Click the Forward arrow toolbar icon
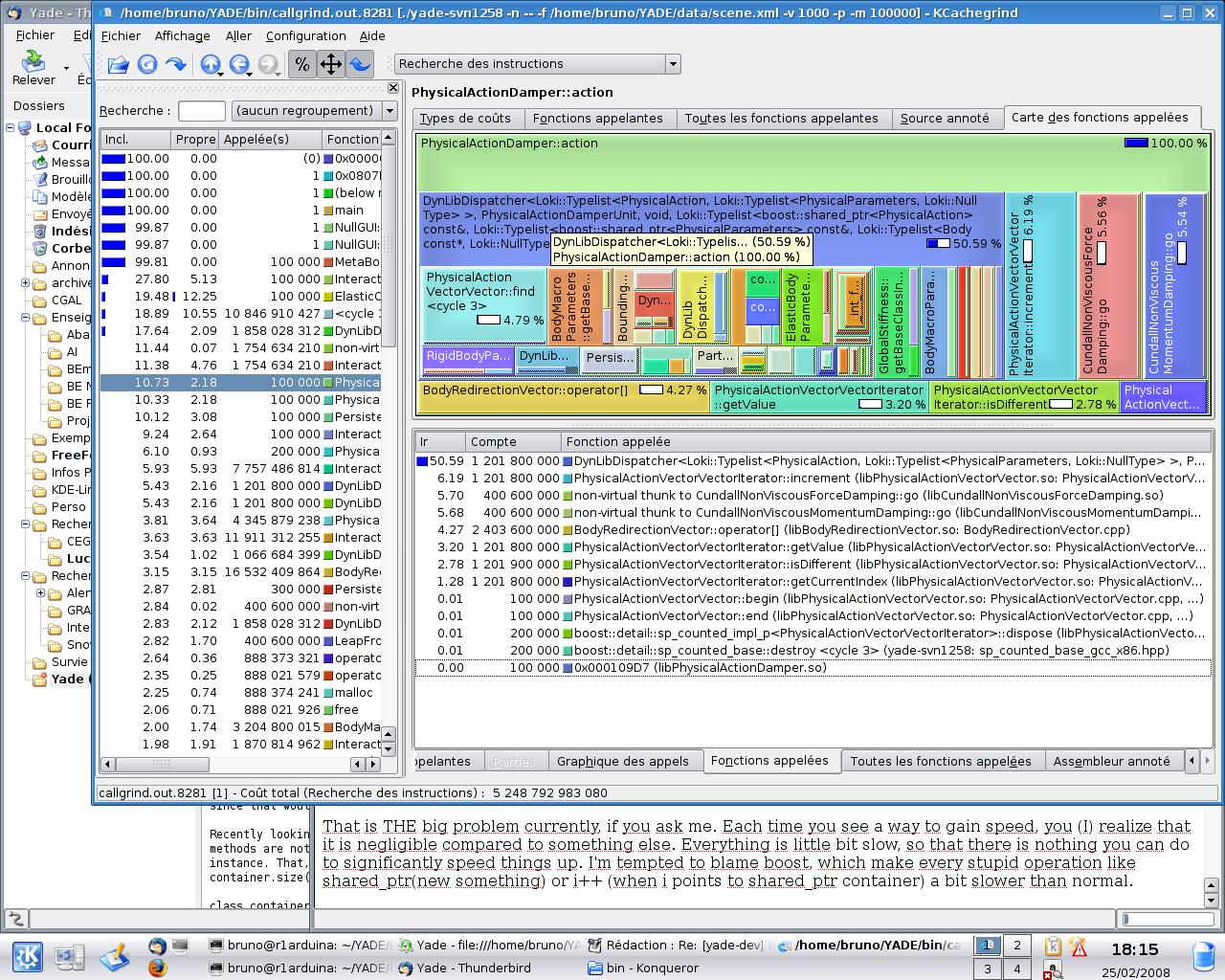 [176, 64]
